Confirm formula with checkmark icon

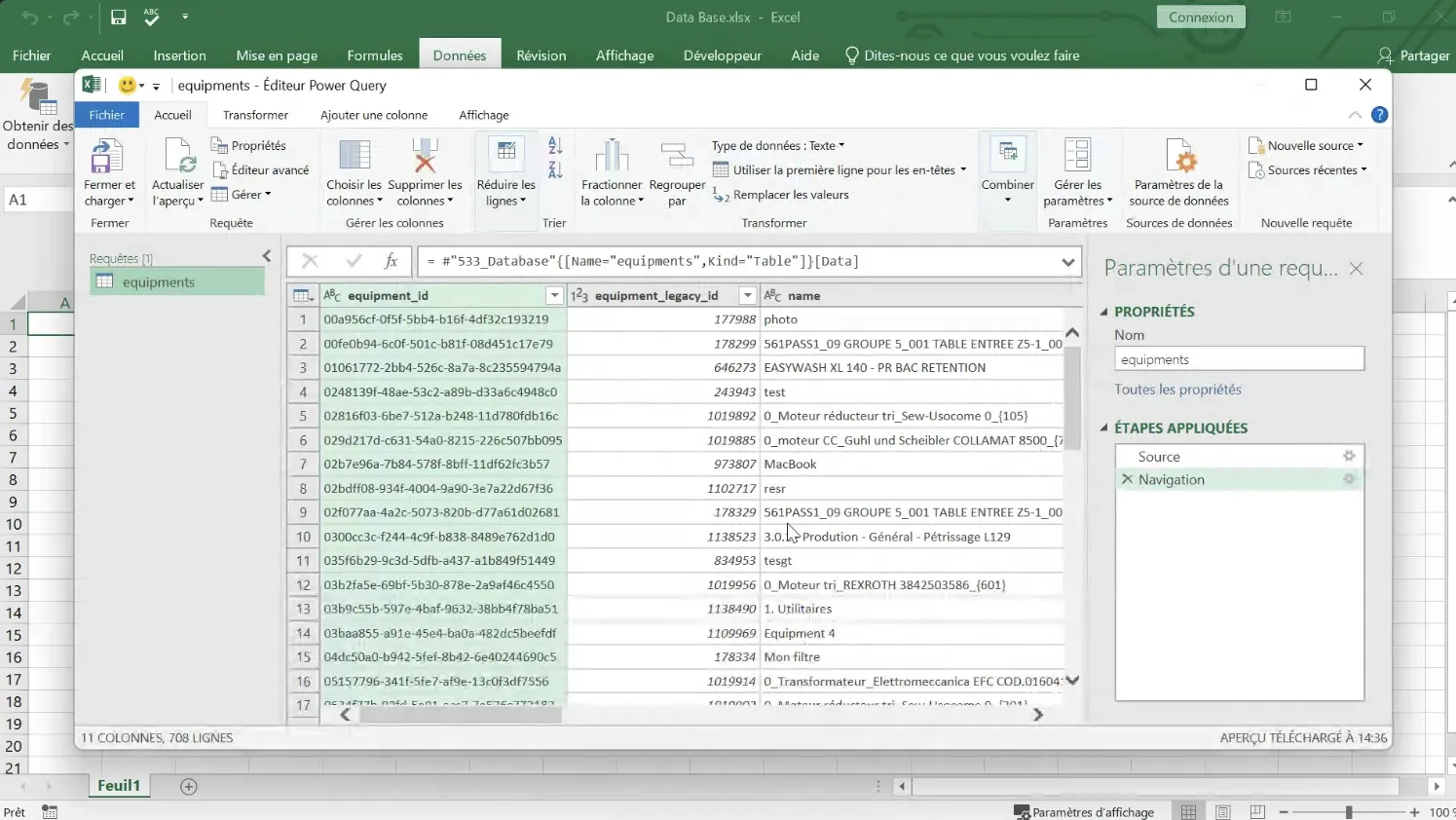click(354, 261)
